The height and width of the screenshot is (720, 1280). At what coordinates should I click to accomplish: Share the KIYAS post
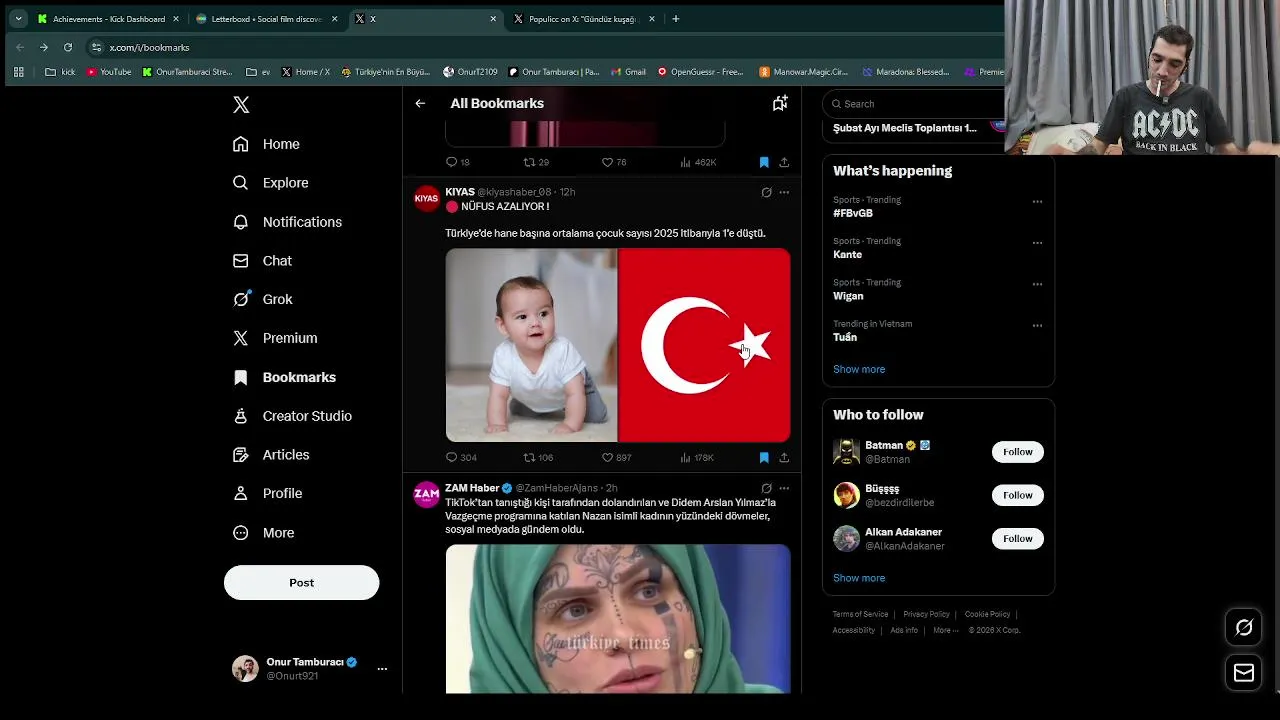[784, 457]
